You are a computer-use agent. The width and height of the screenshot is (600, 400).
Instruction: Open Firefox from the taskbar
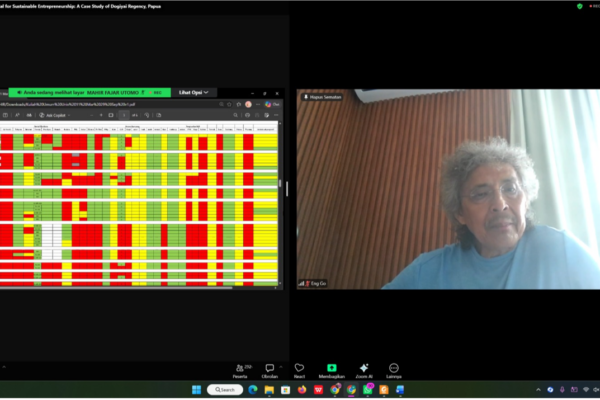pyautogui.click(x=302, y=390)
